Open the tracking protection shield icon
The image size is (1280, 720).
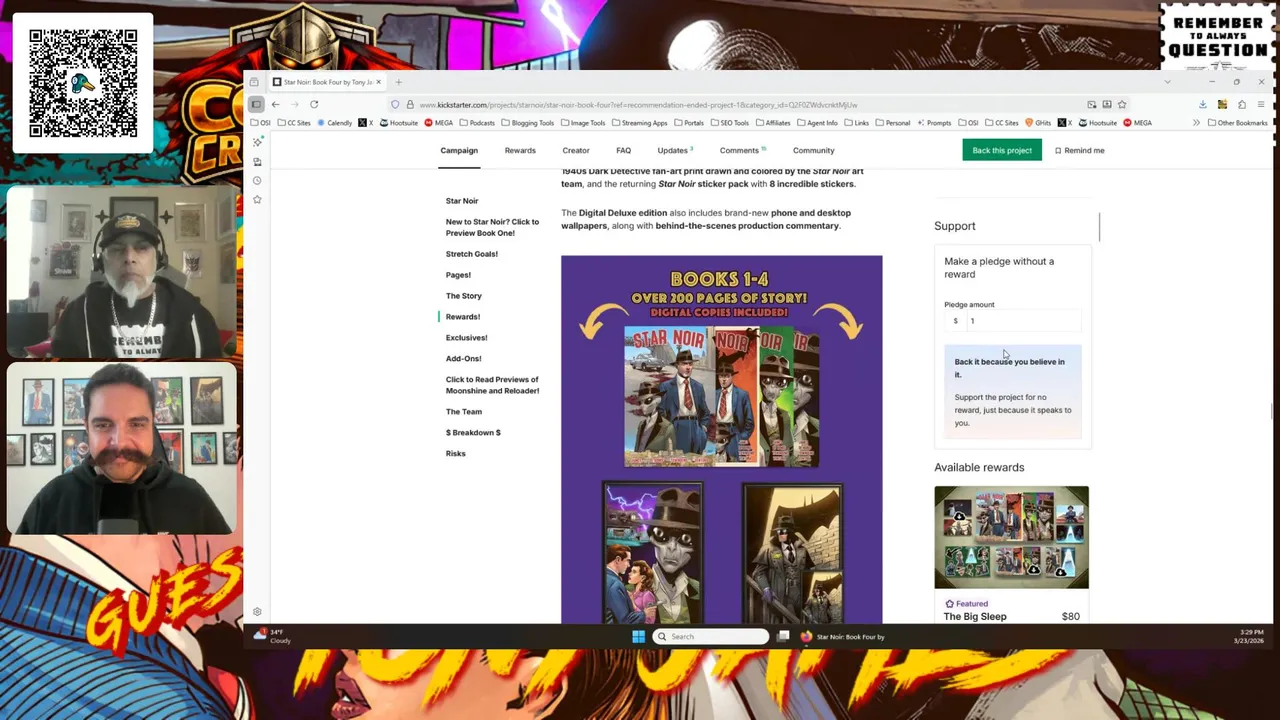pyautogui.click(x=396, y=104)
